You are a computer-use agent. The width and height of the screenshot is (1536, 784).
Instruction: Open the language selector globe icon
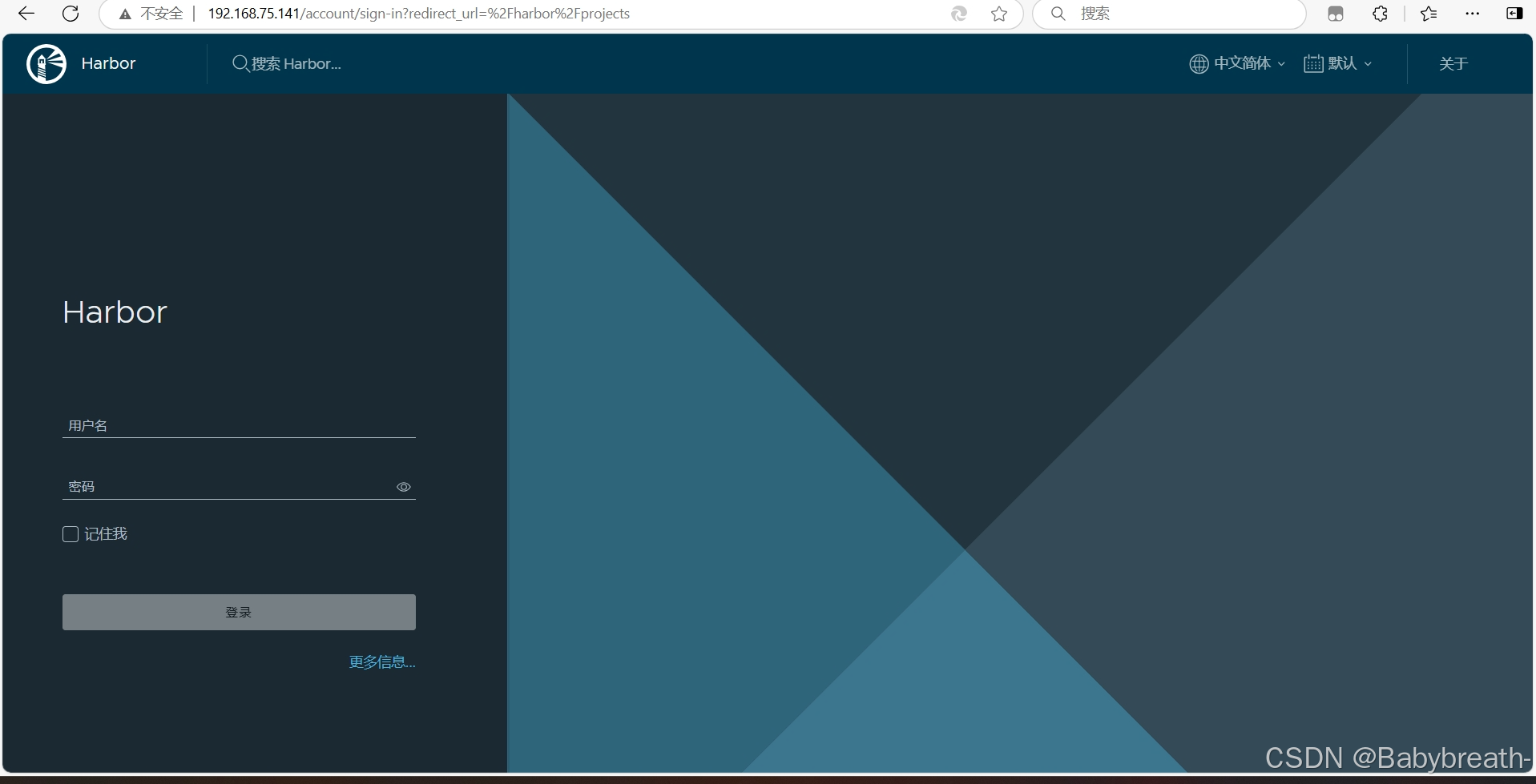click(1199, 63)
